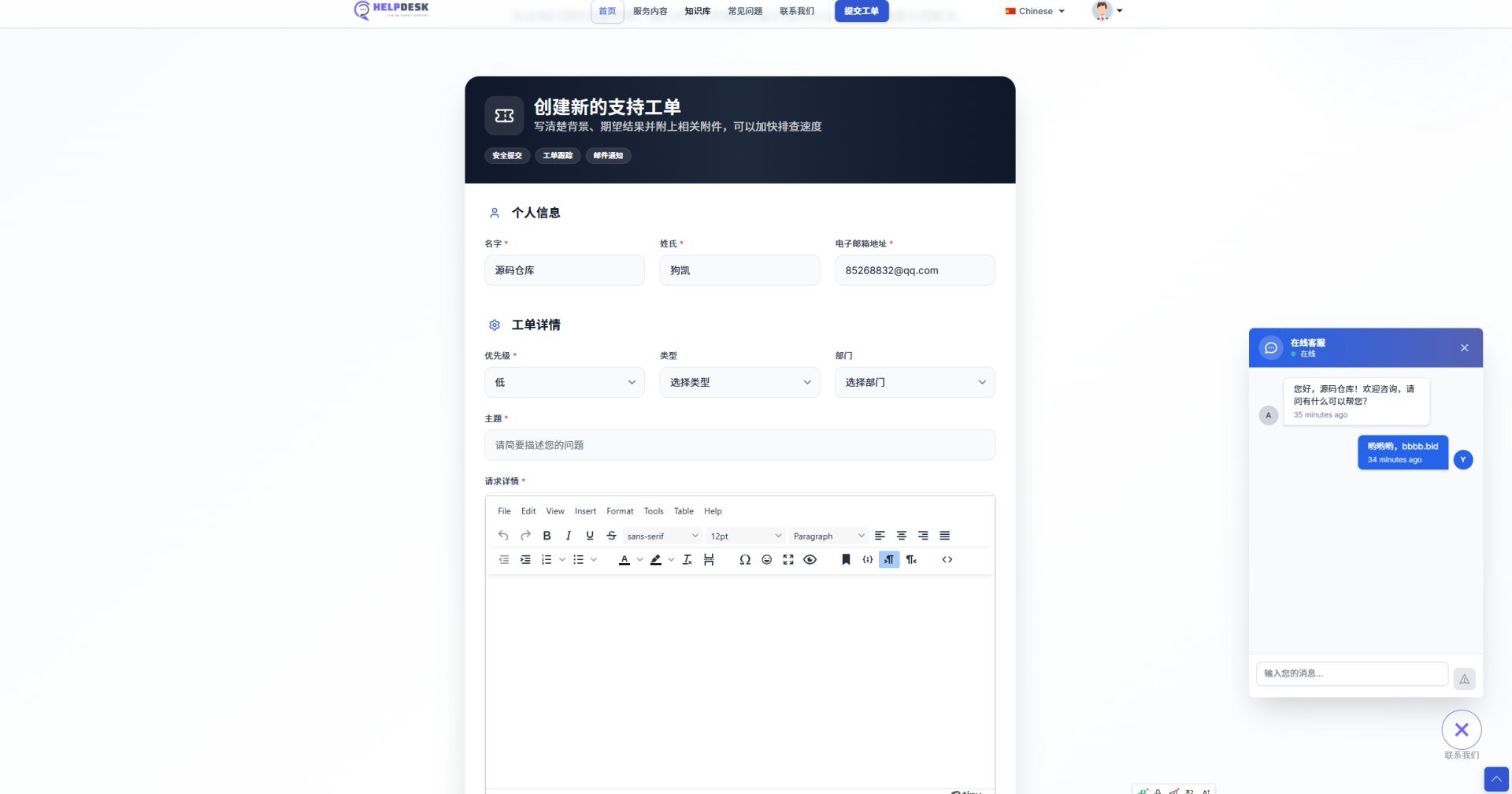Image resolution: width=1512 pixels, height=794 pixels.
Task: Click the chat message input box
Action: [x=1352, y=673]
